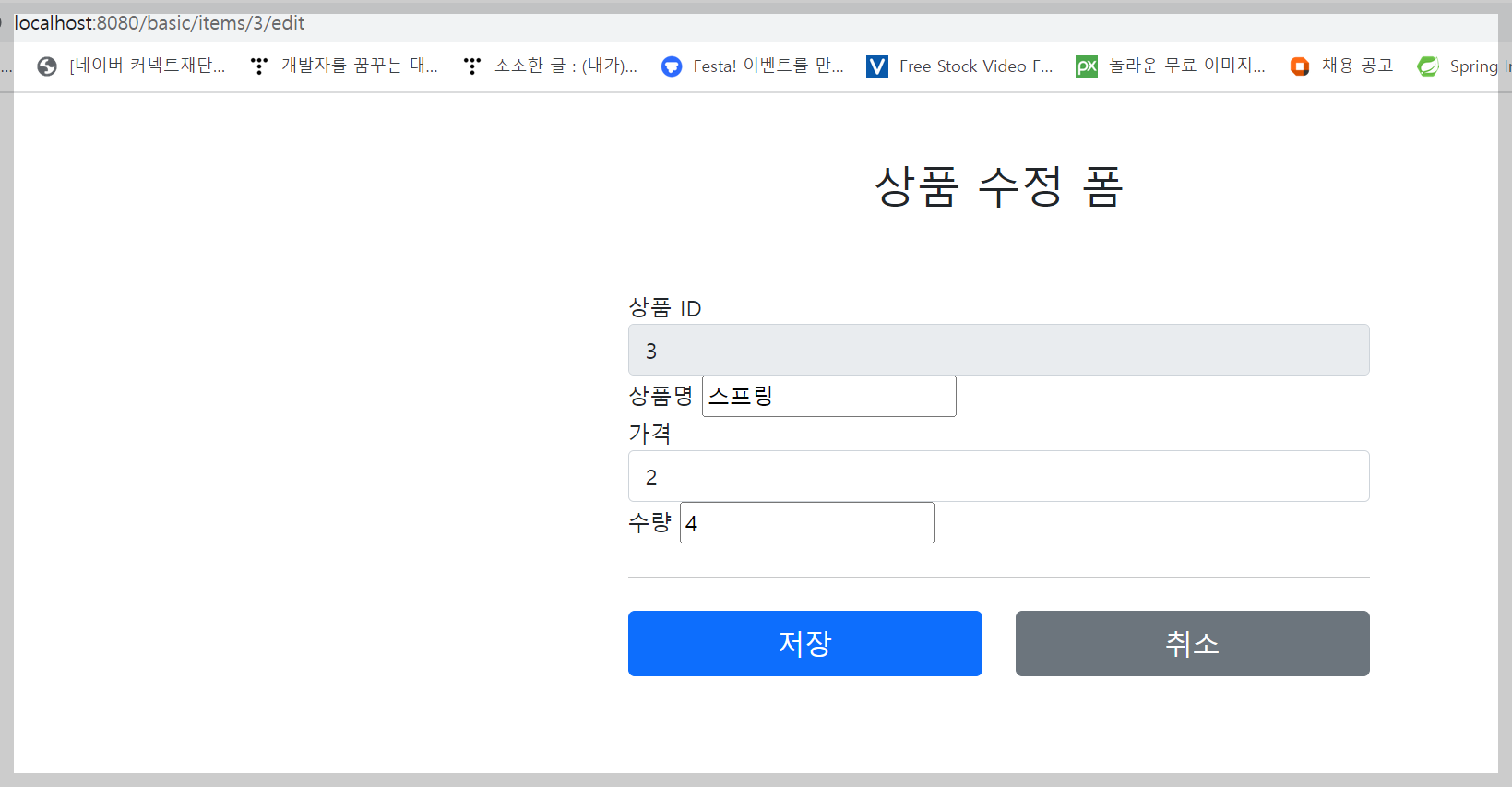
Task: Open the 놀라운 무료 이미지 bookmark
Action: point(1171,66)
